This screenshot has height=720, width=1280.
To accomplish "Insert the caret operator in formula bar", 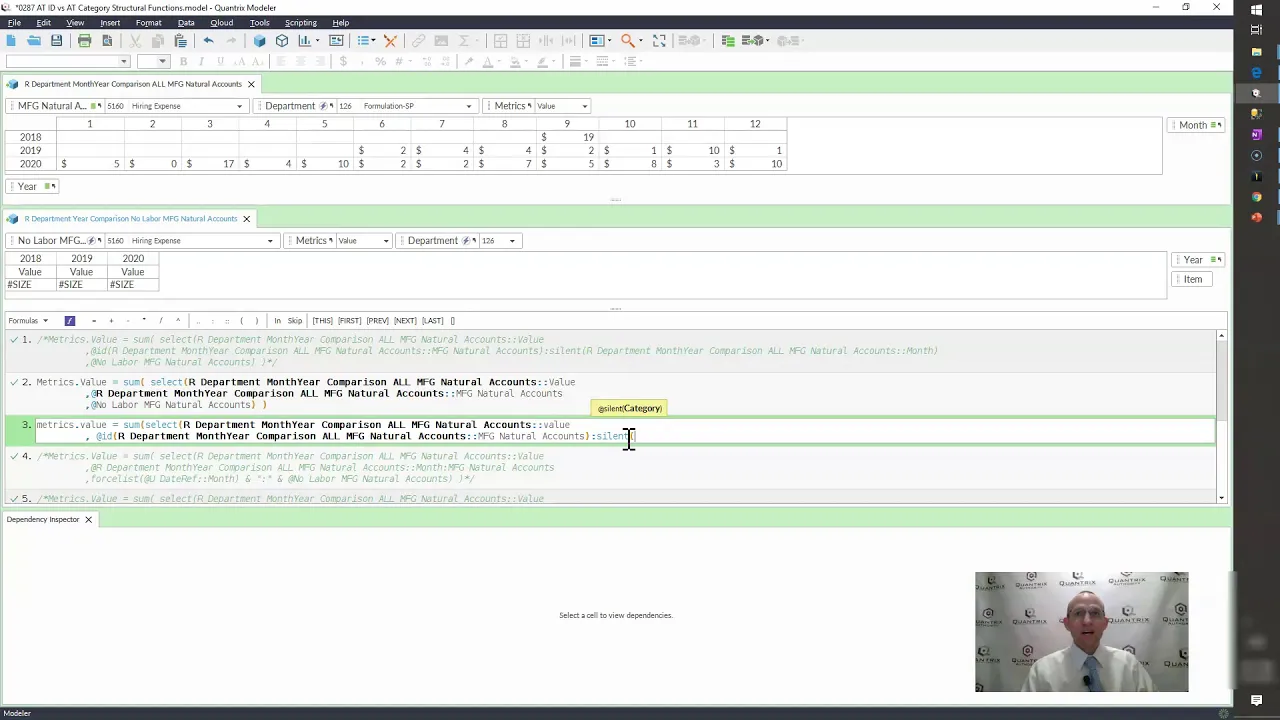I will pyautogui.click(x=178, y=321).
